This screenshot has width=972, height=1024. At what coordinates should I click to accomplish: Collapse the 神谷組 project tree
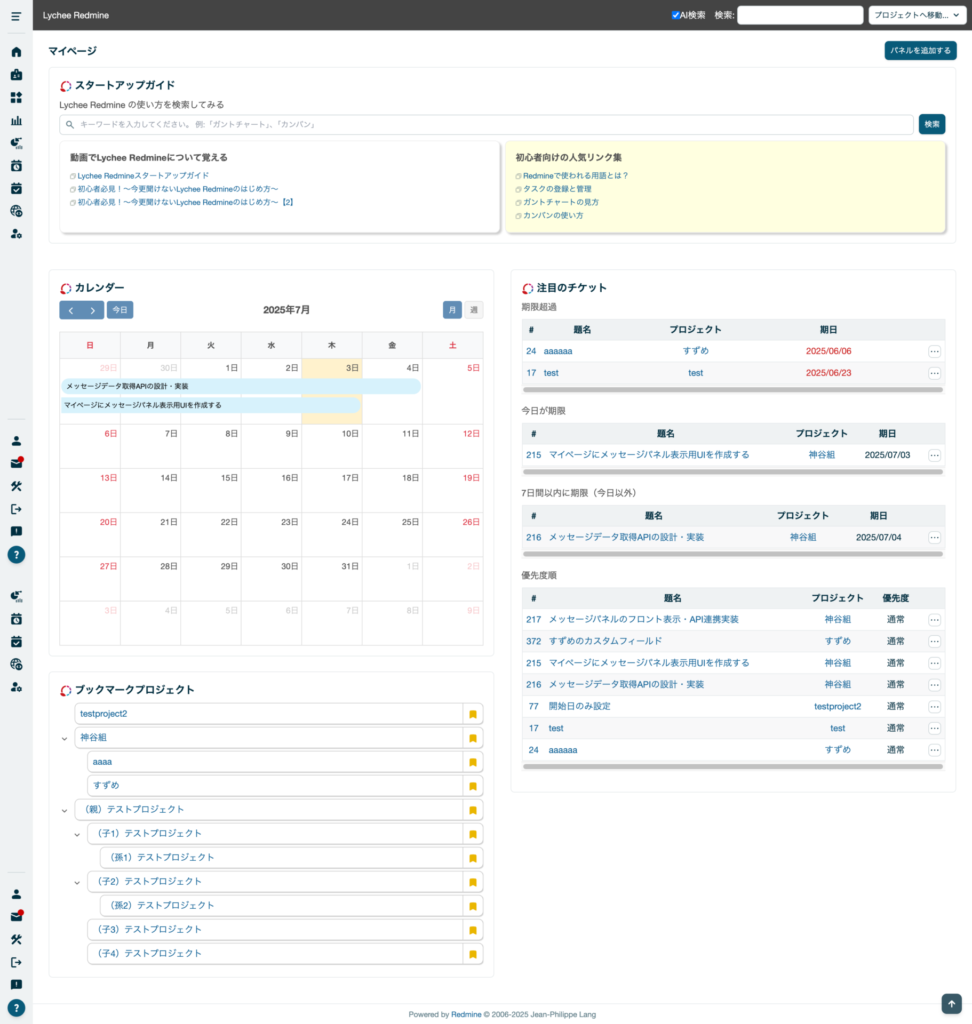tap(64, 739)
